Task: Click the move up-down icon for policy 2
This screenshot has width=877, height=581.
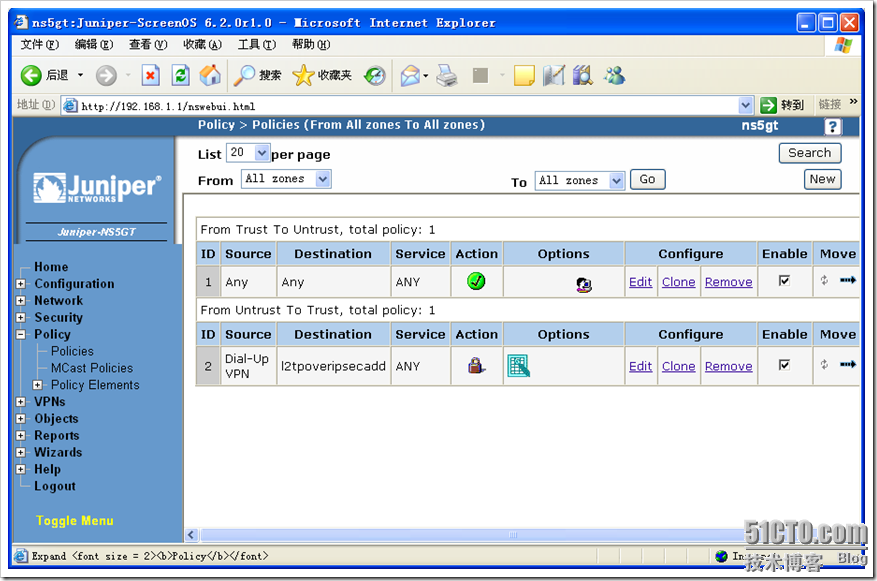Action: 824,365
